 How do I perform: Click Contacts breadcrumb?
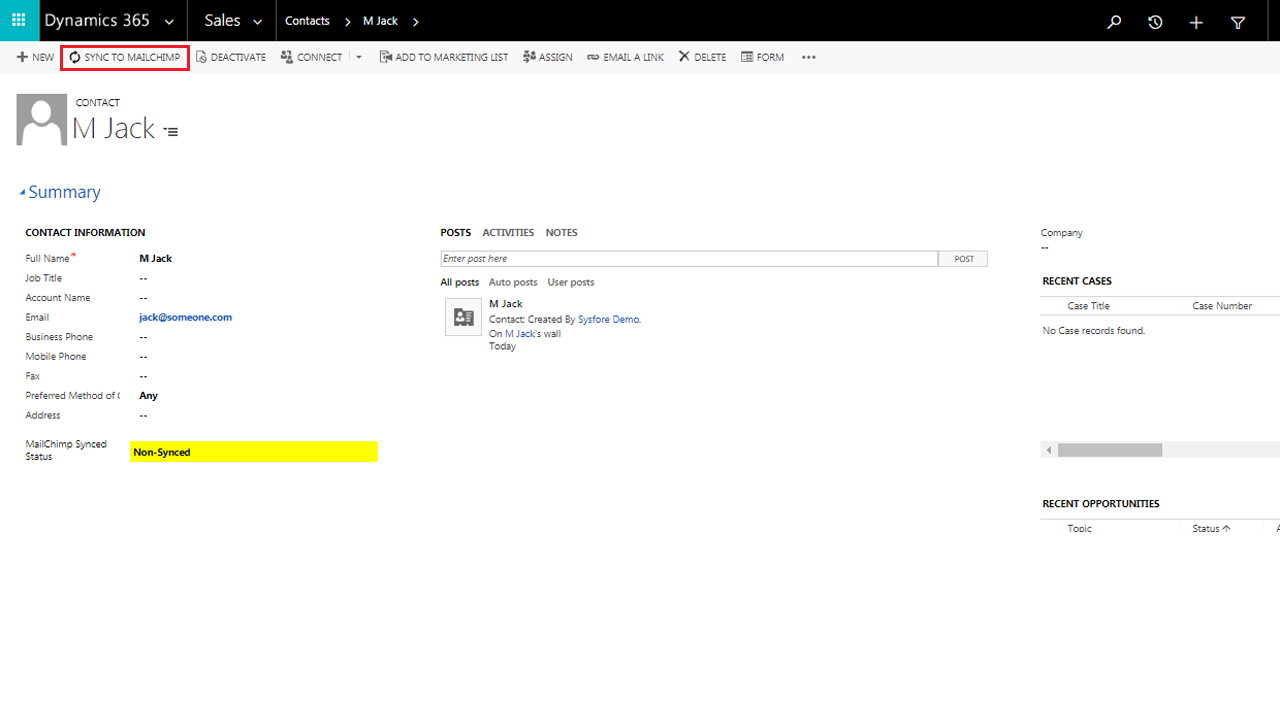click(x=307, y=21)
